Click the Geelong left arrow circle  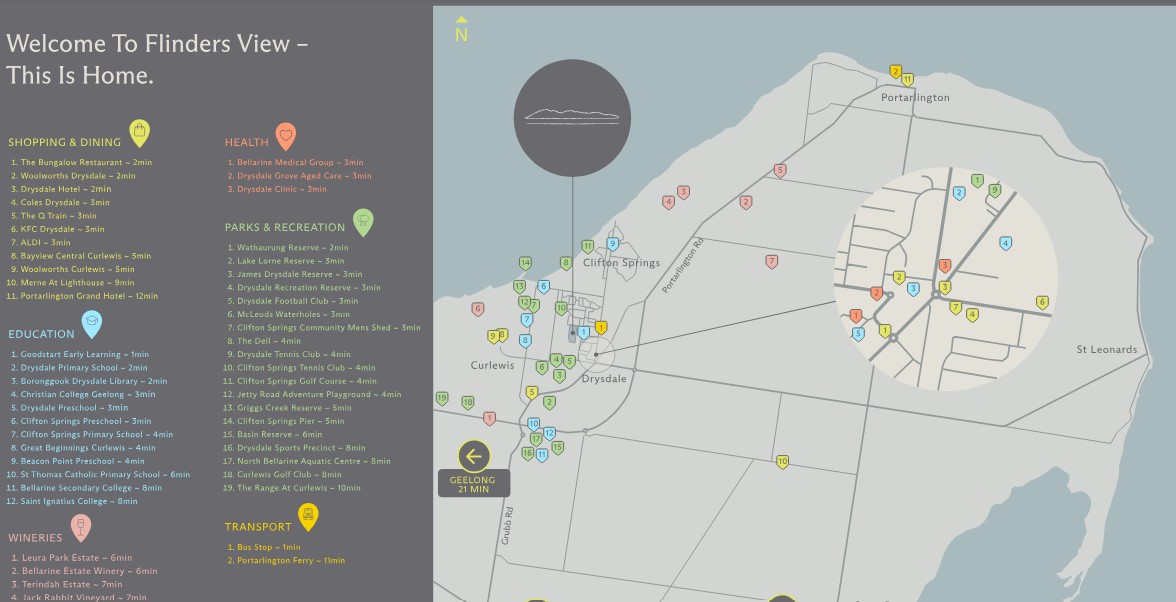click(473, 456)
